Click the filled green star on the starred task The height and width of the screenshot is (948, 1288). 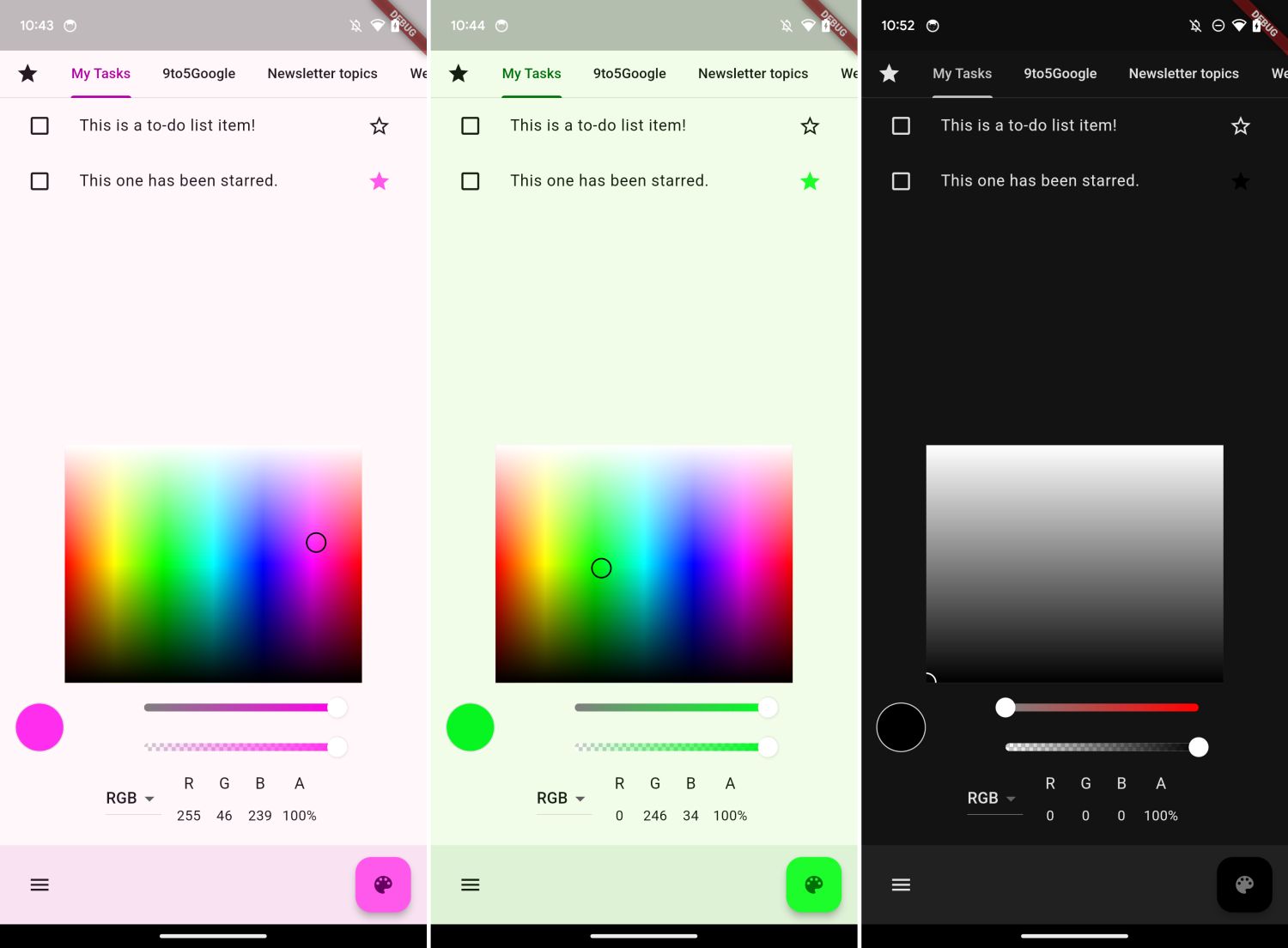(810, 181)
